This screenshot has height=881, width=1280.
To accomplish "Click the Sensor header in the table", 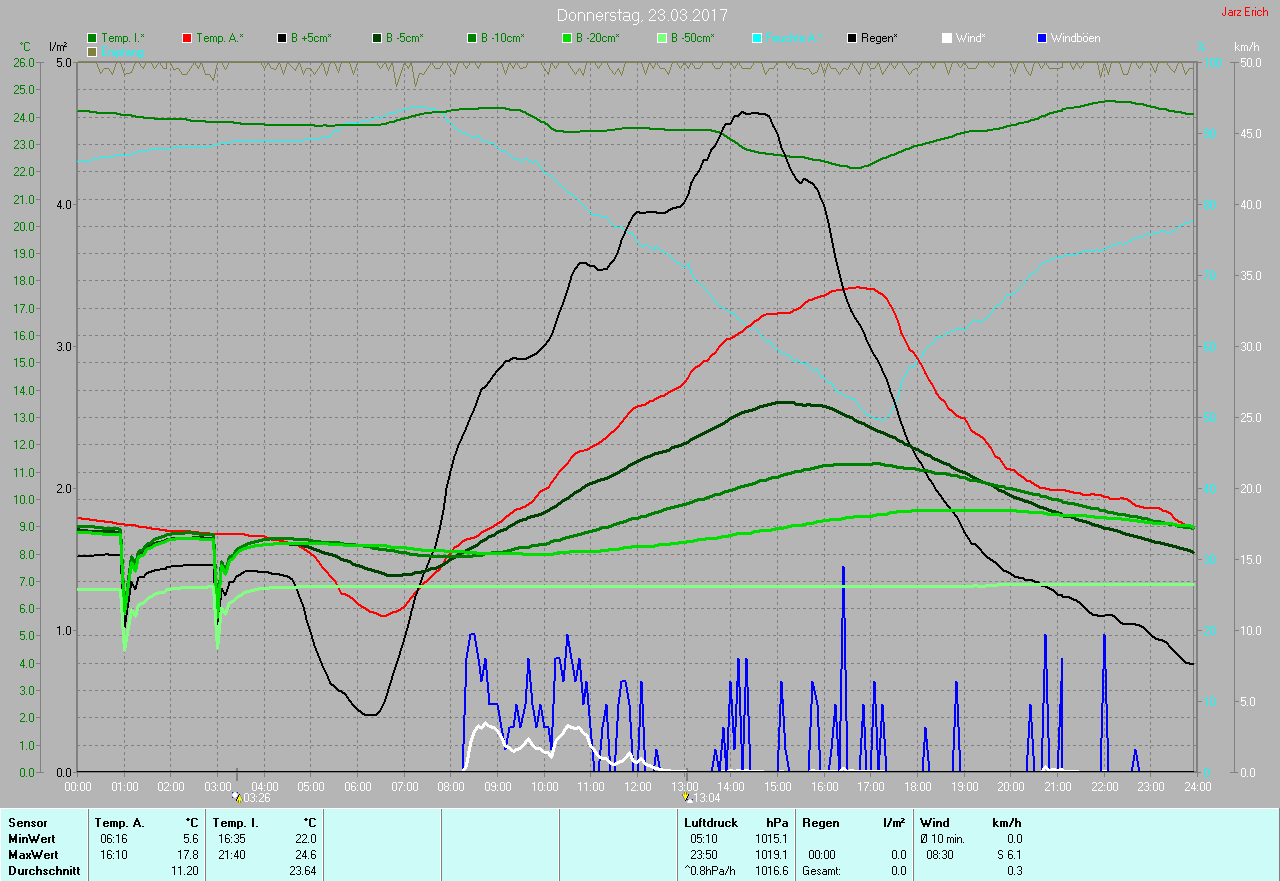I will coord(27,823).
